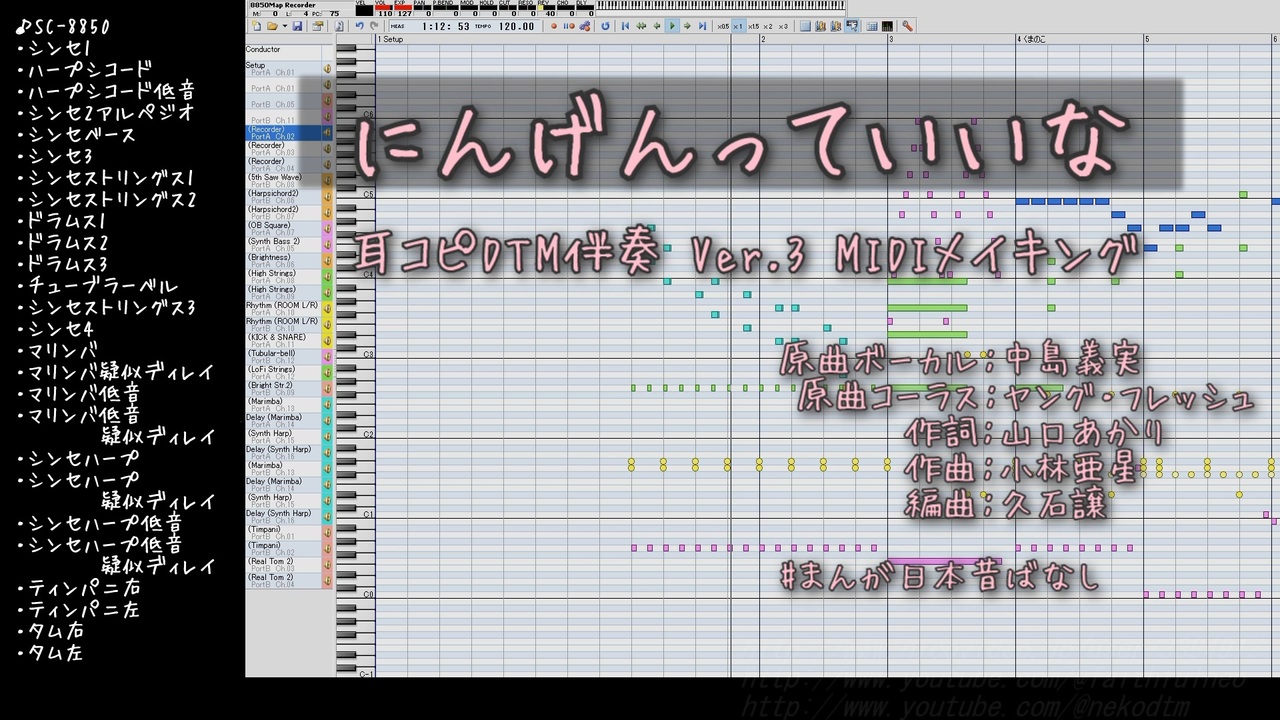Click the くまのこ marker at measure 4
Screen dimensions: 1280x720
[1033, 39]
